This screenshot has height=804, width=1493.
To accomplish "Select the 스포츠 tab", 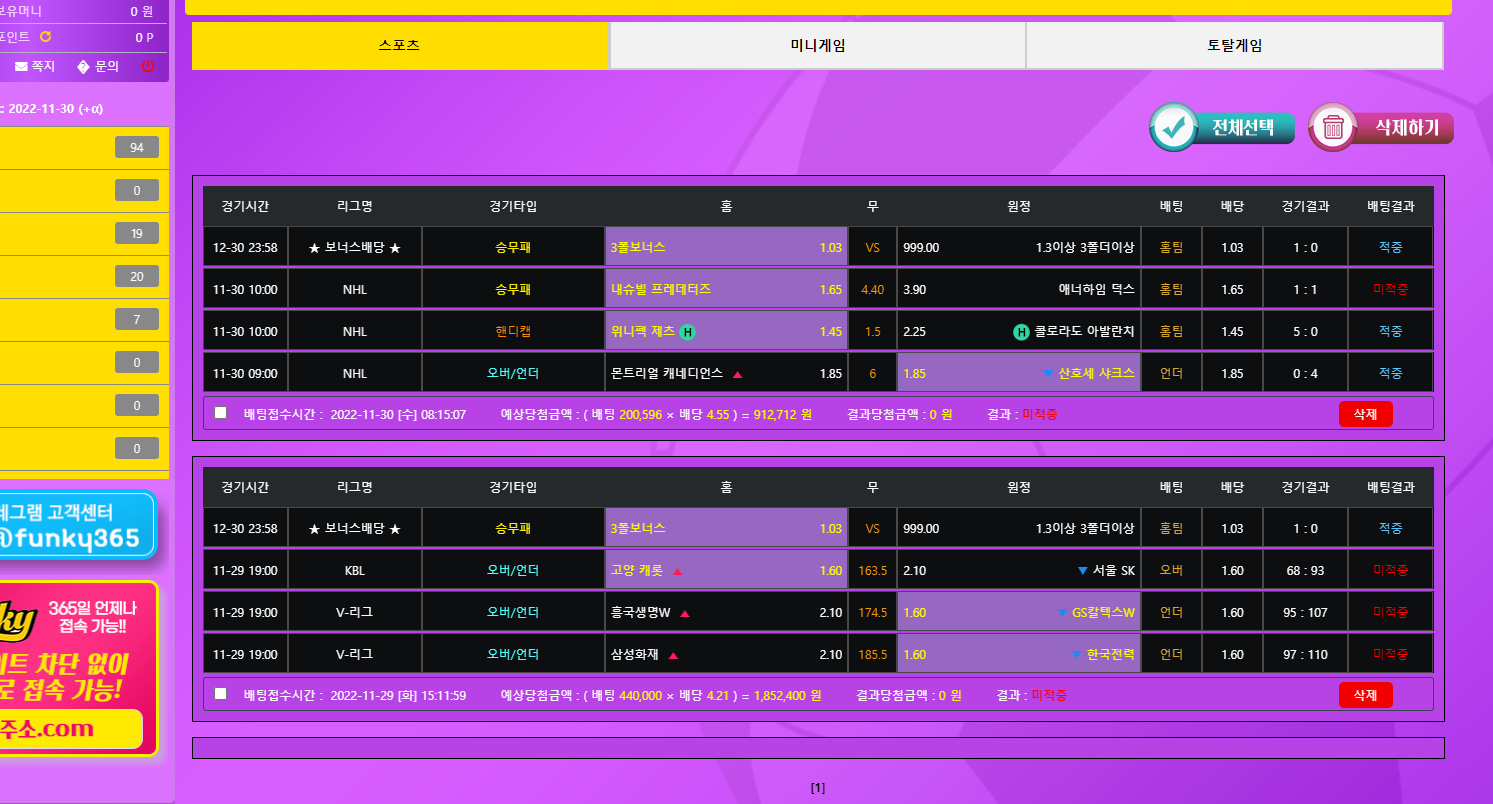I will [x=399, y=46].
